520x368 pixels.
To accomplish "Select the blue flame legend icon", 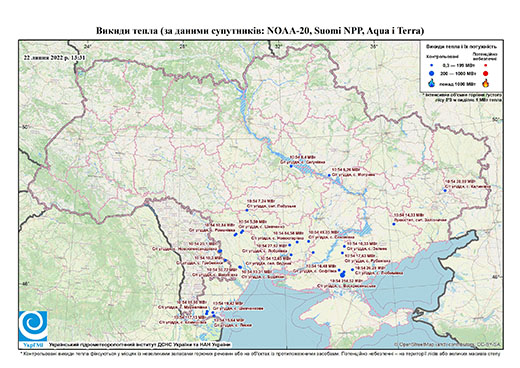I will [x=432, y=83].
